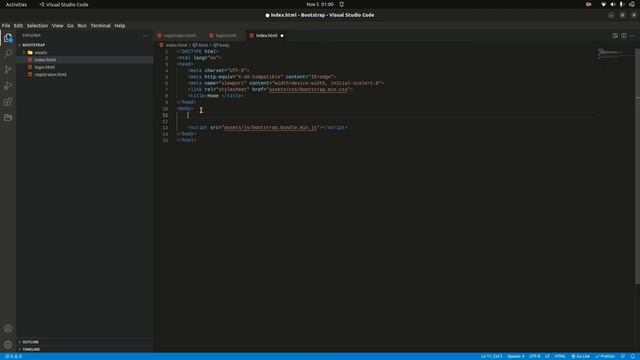This screenshot has height=360, width=640.
Task: Click the unsaved dot on index.html tab
Action: pyautogui.click(x=282, y=36)
